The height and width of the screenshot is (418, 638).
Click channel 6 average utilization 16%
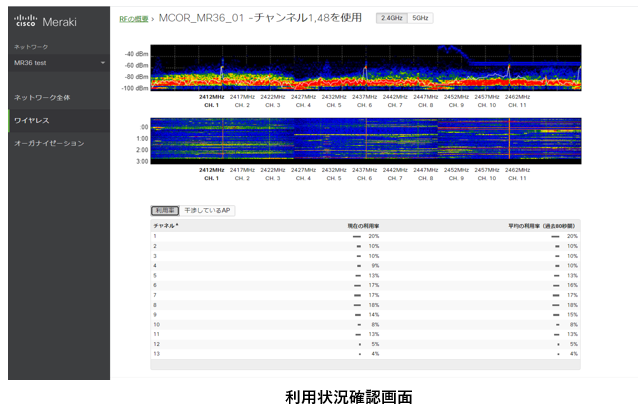coord(572,285)
